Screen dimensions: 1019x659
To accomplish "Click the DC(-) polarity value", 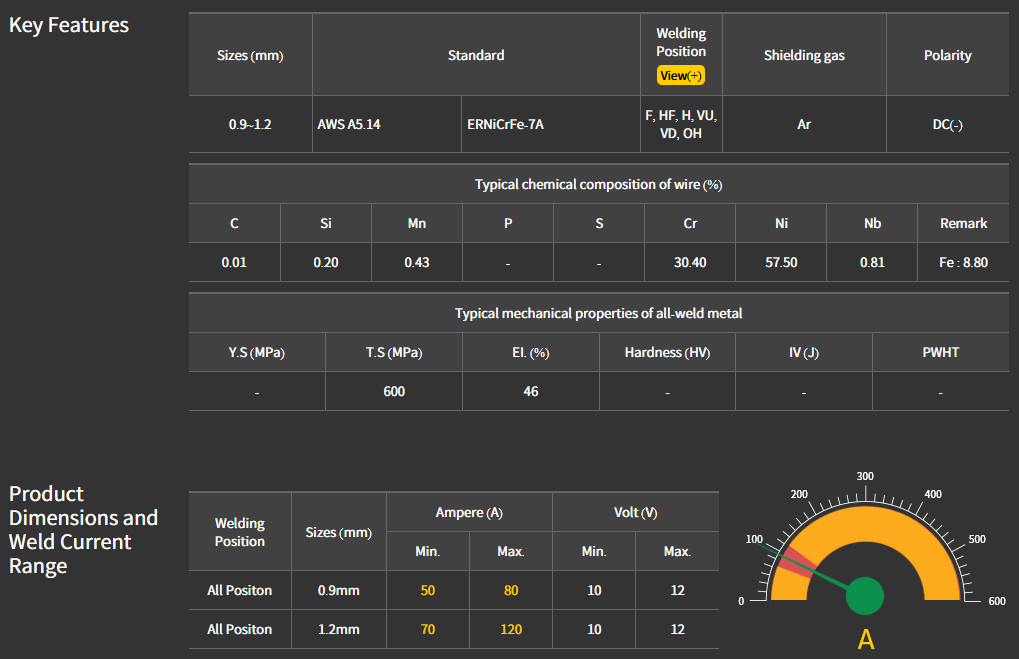I will pos(947,125).
